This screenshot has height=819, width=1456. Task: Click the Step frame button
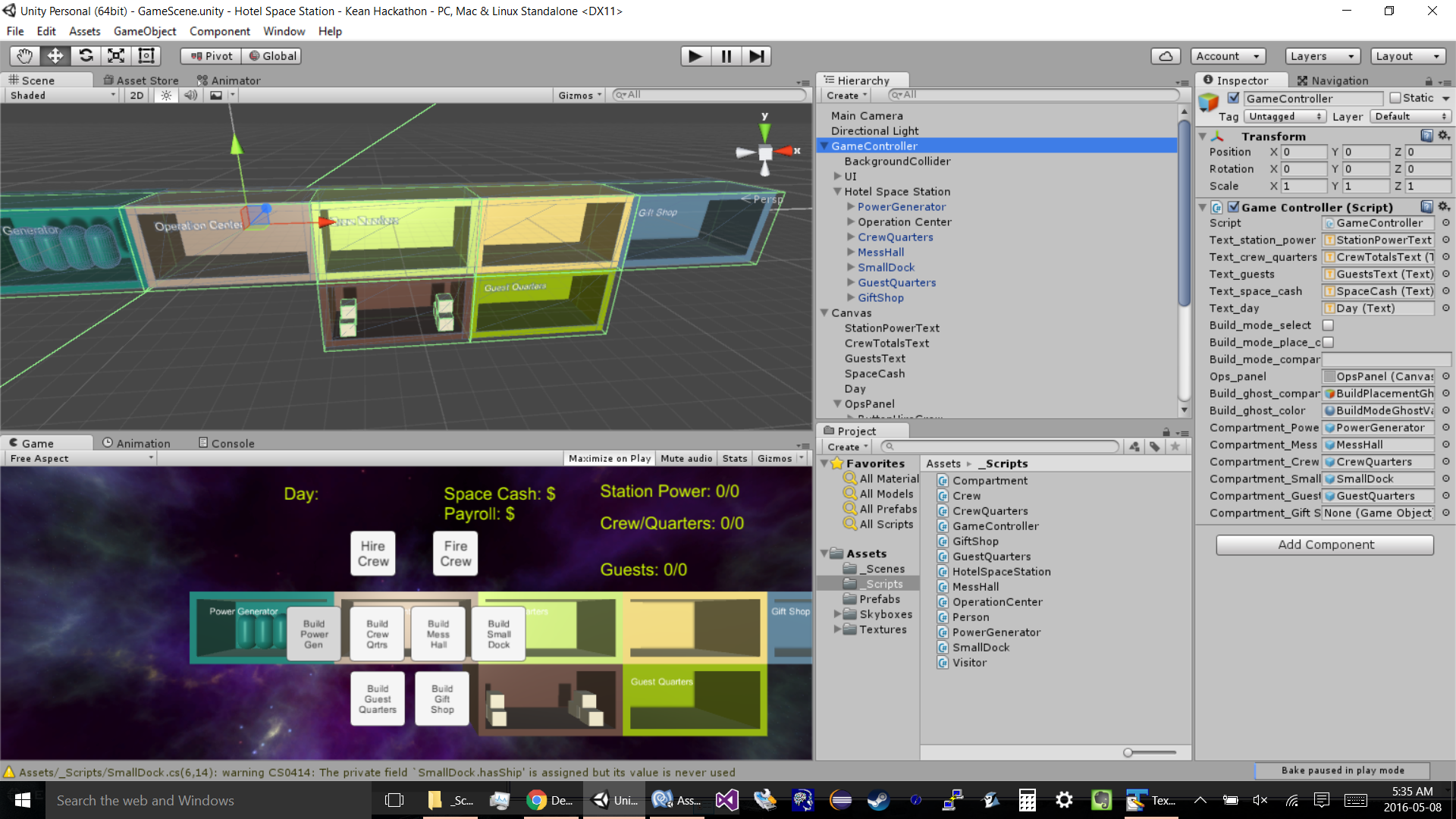coord(756,56)
